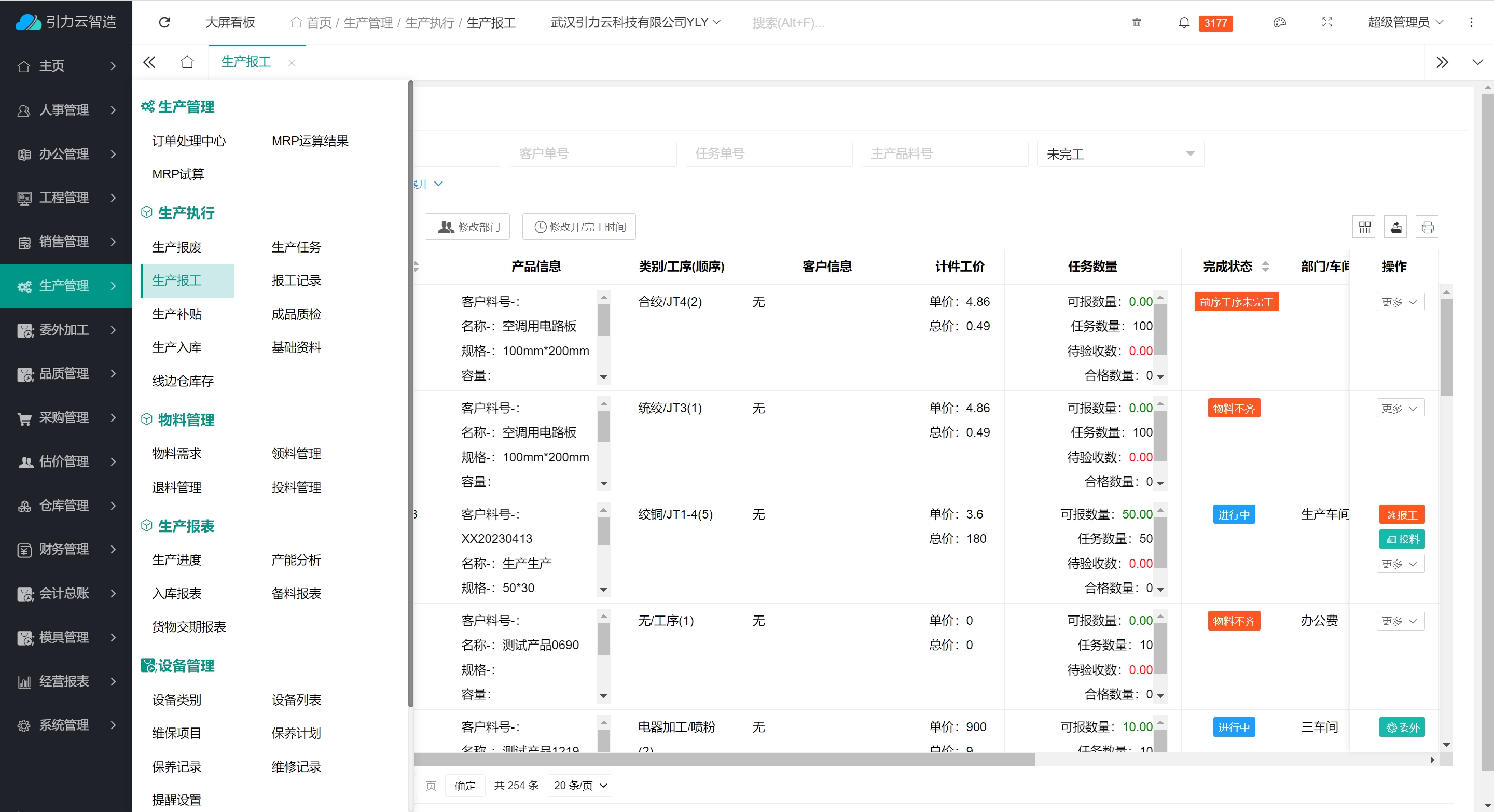Sort by 完成状态 column
The width and height of the screenshot is (1494, 812).
(x=1265, y=266)
